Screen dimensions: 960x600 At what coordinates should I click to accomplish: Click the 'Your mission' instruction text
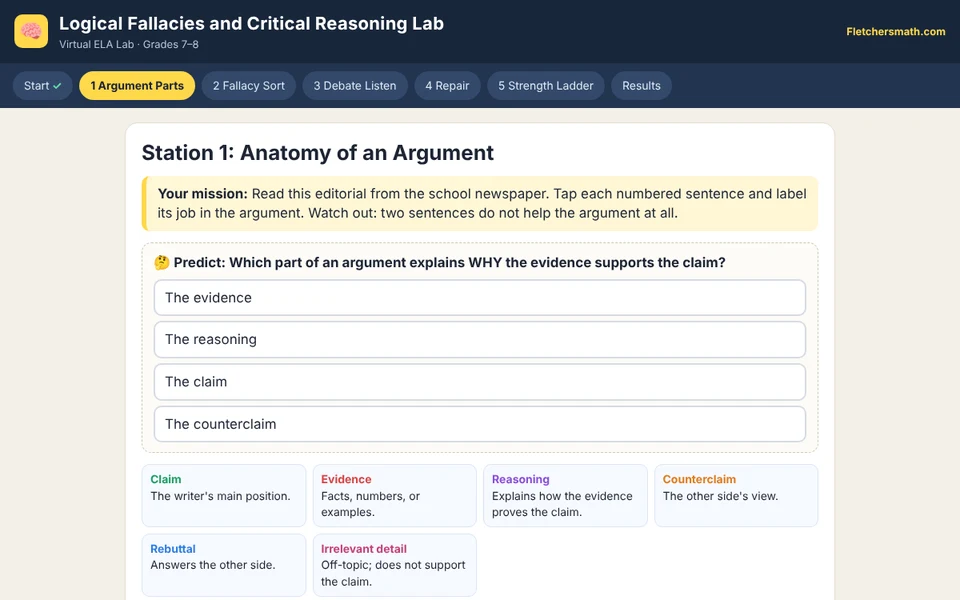click(481, 203)
